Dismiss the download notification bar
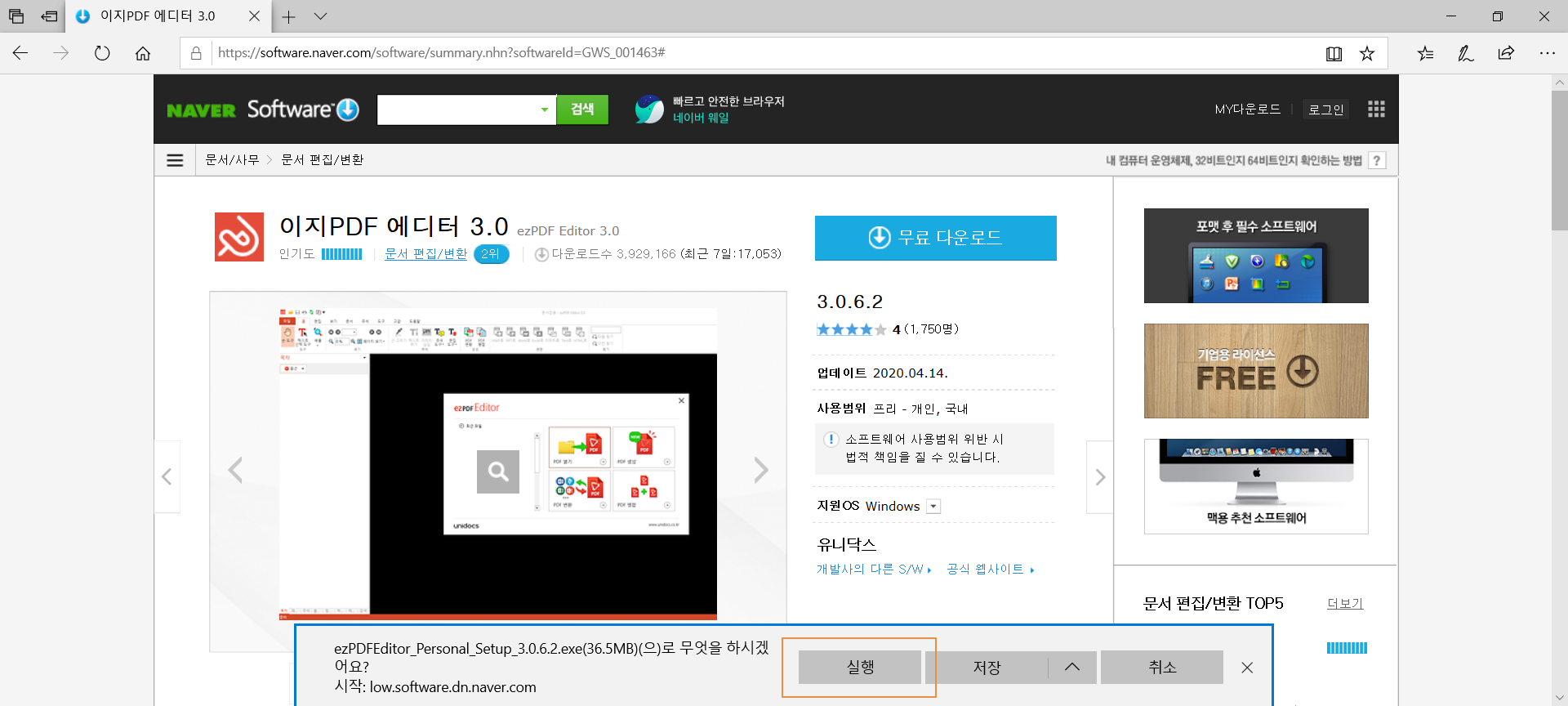The height and width of the screenshot is (706, 1568). pos(1247,668)
